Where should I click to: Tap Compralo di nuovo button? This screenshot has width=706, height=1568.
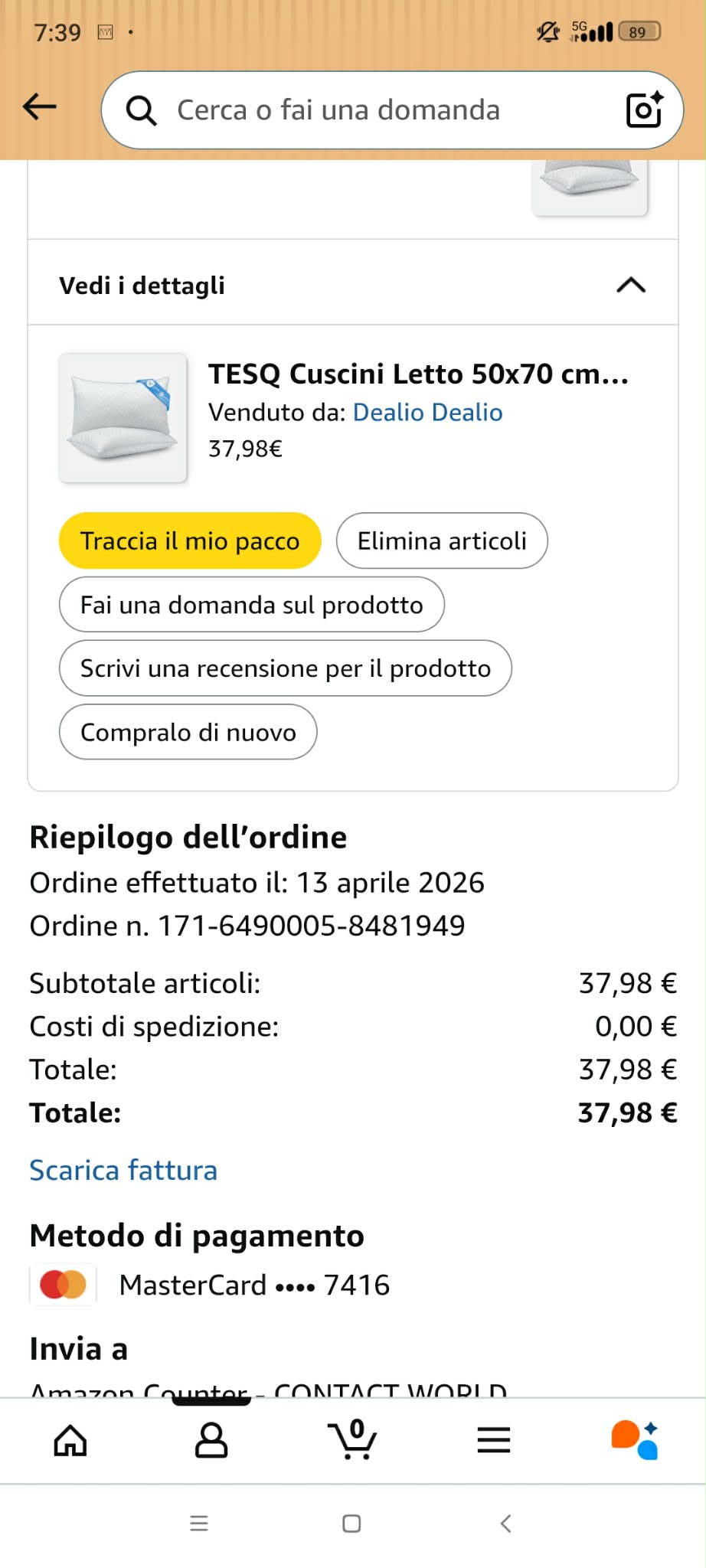[188, 732]
